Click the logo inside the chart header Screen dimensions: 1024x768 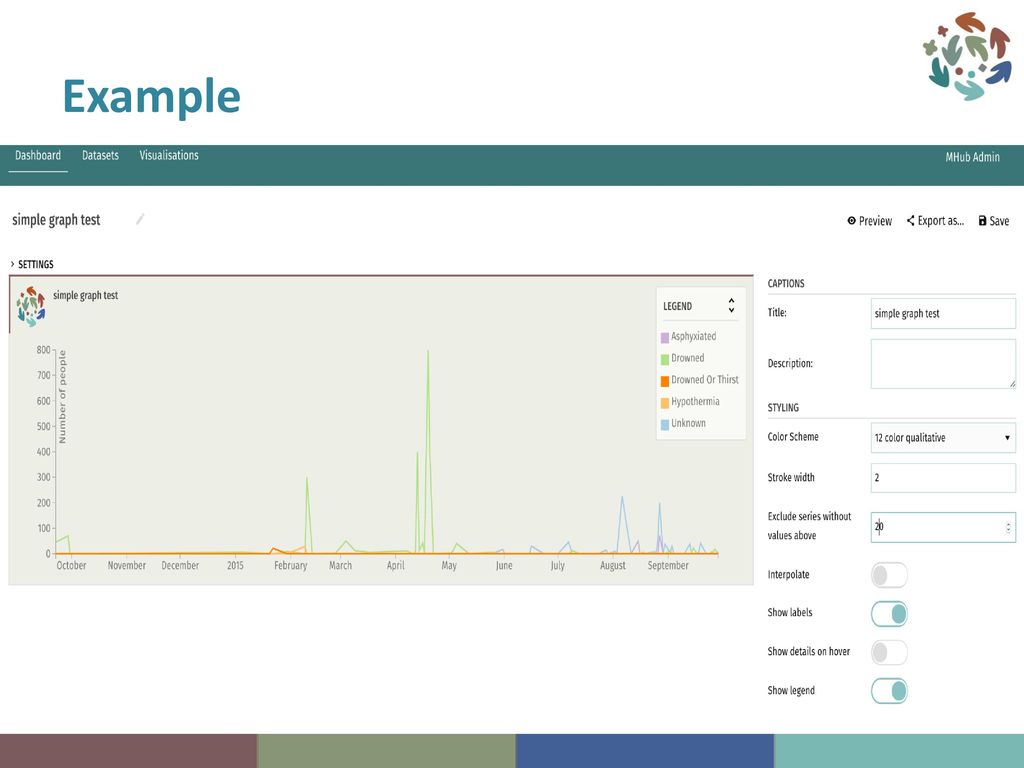tap(30, 307)
